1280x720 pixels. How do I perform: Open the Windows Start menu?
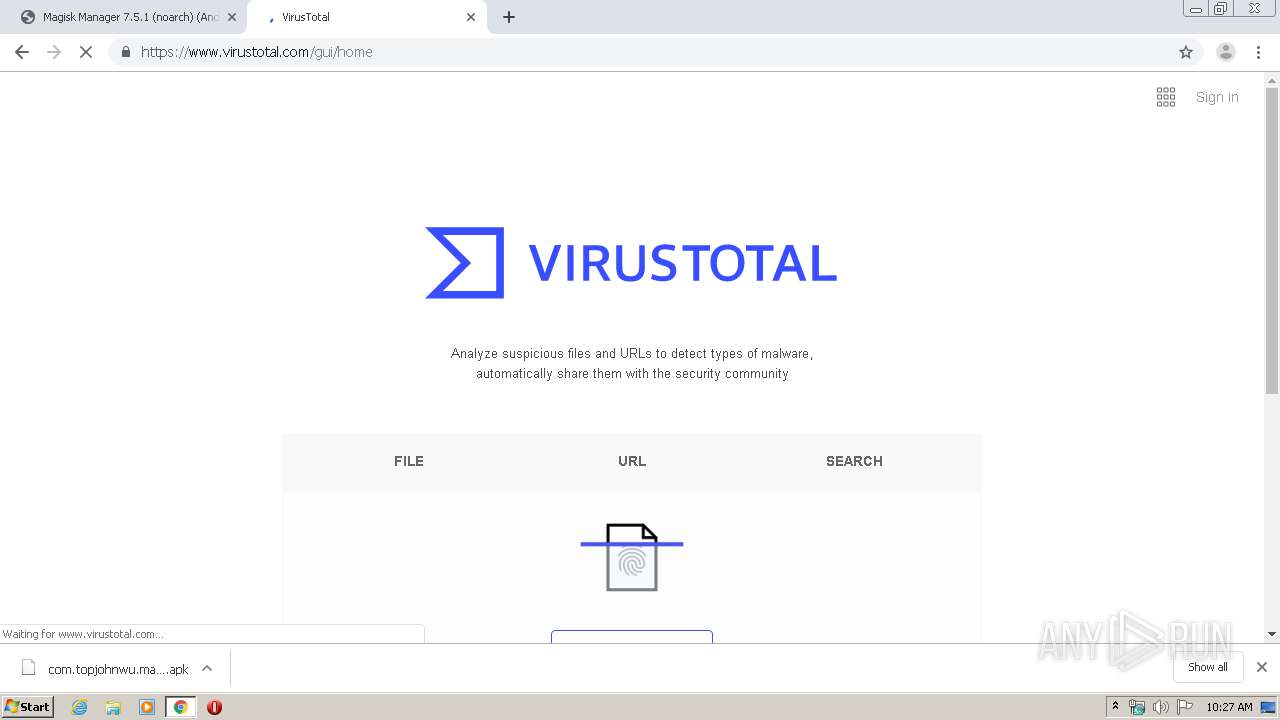(28, 706)
